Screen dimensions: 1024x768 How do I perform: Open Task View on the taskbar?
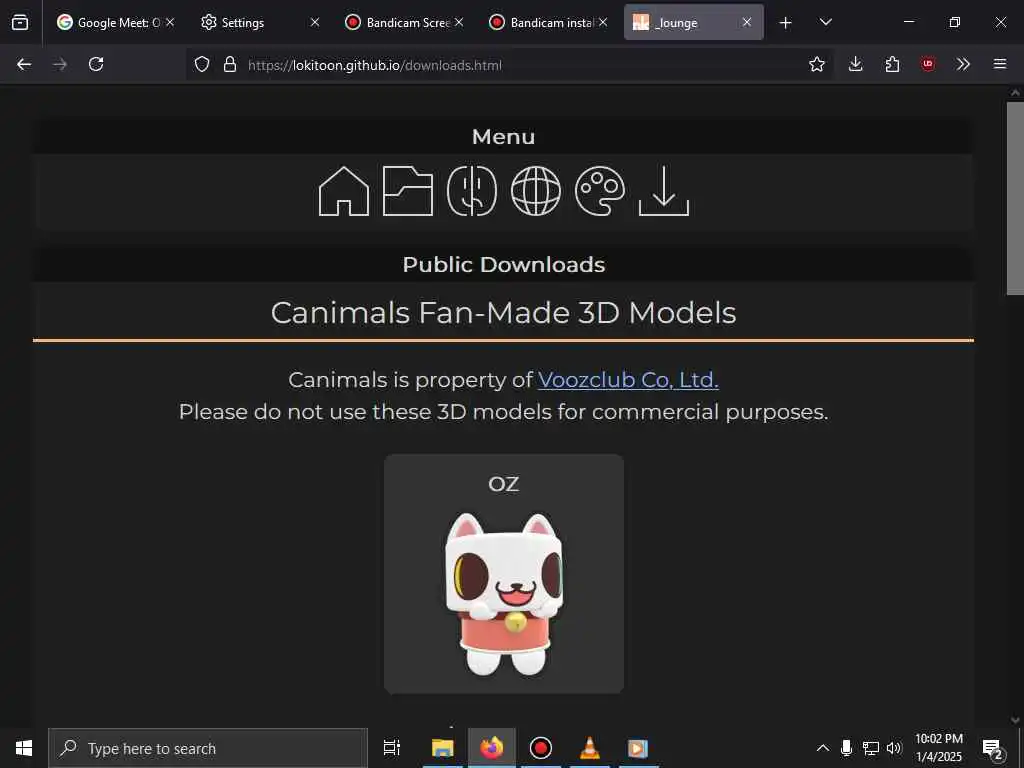(391, 748)
